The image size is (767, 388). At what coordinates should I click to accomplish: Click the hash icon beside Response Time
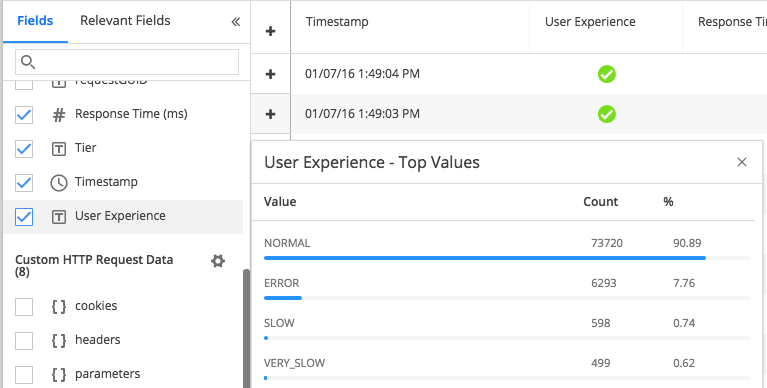(59, 115)
